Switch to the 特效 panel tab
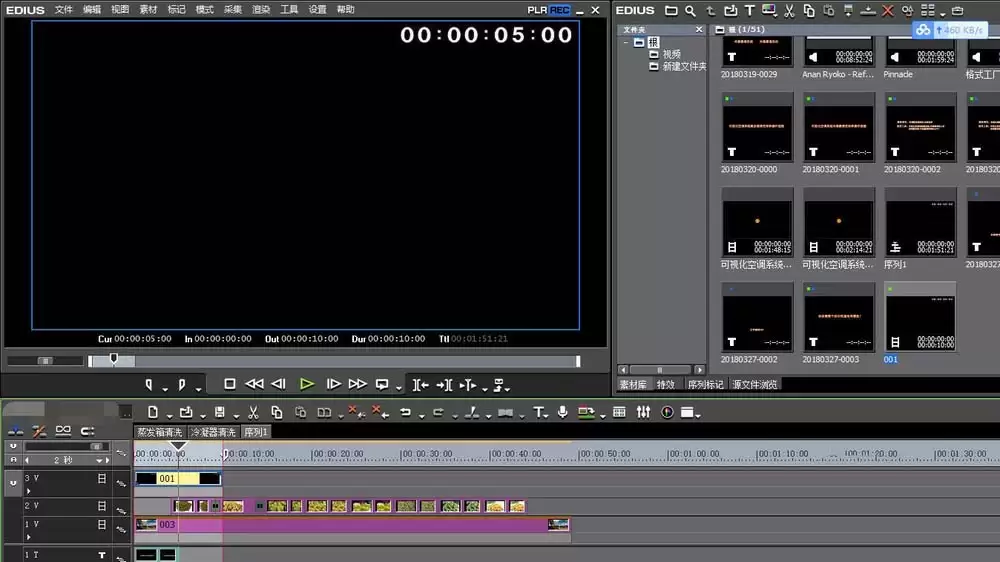Screen dimensions: 1000x562 click(665, 385)
